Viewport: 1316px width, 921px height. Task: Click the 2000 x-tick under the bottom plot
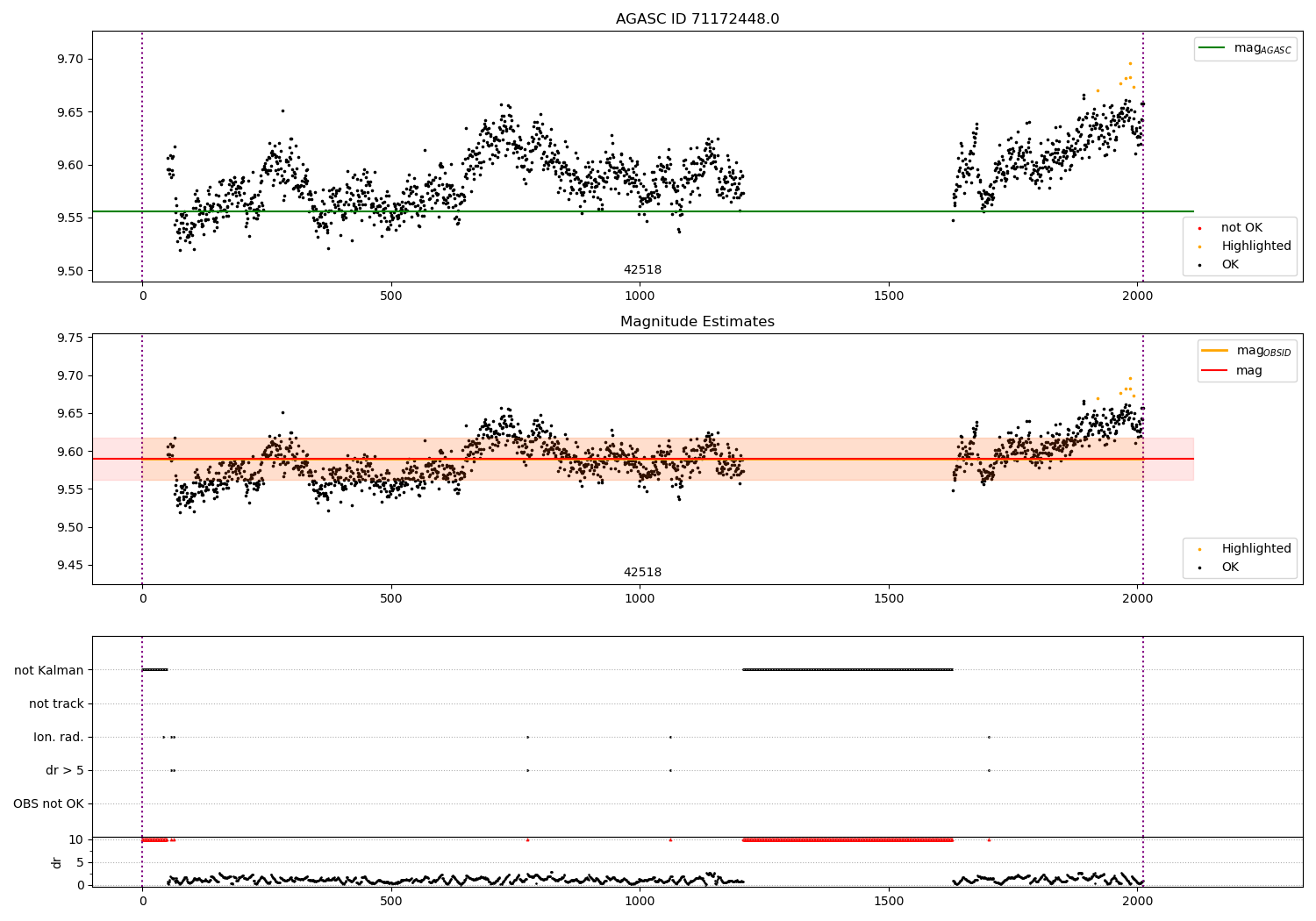[1138, 901]
